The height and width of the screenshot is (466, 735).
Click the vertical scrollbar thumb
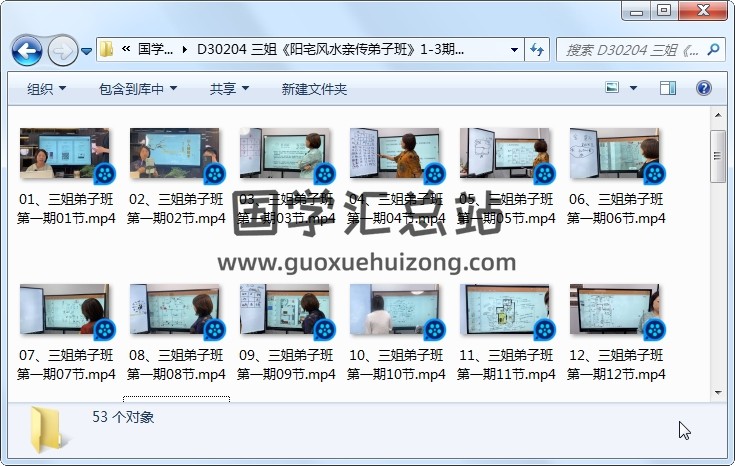[x=718, y=157]
